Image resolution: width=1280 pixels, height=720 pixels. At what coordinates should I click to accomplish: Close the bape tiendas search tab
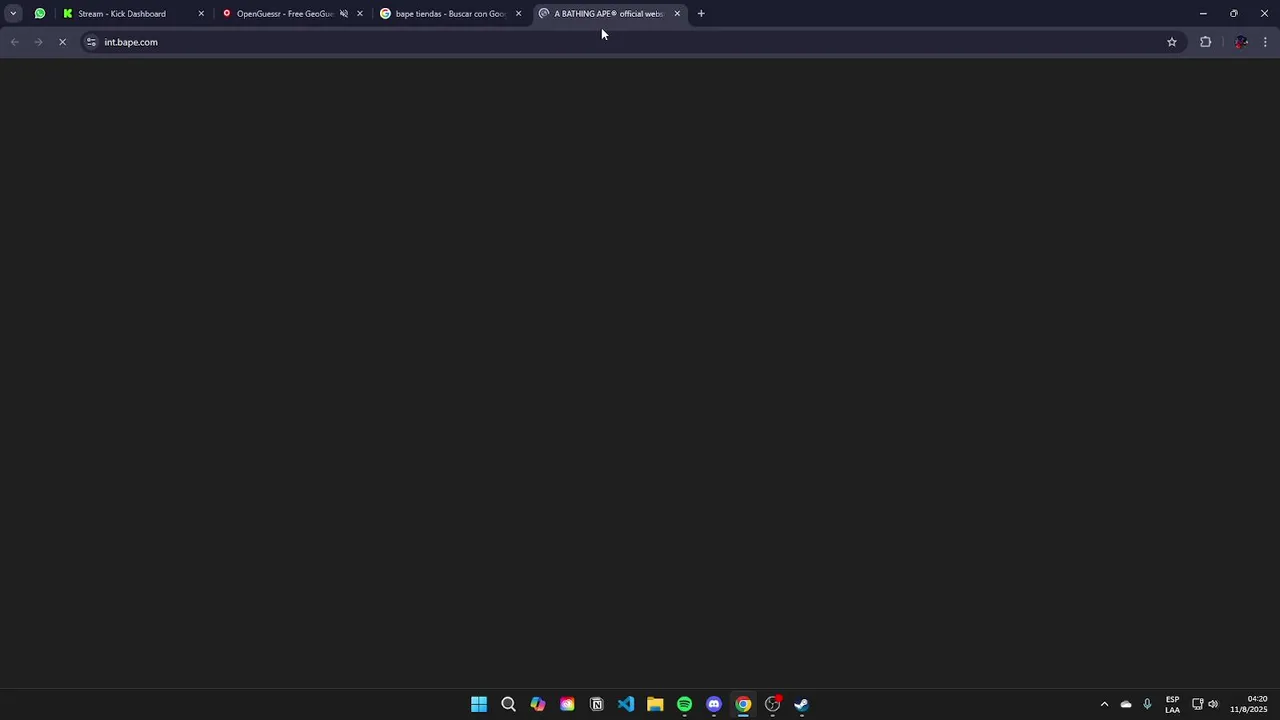click(x=518, y=14)
